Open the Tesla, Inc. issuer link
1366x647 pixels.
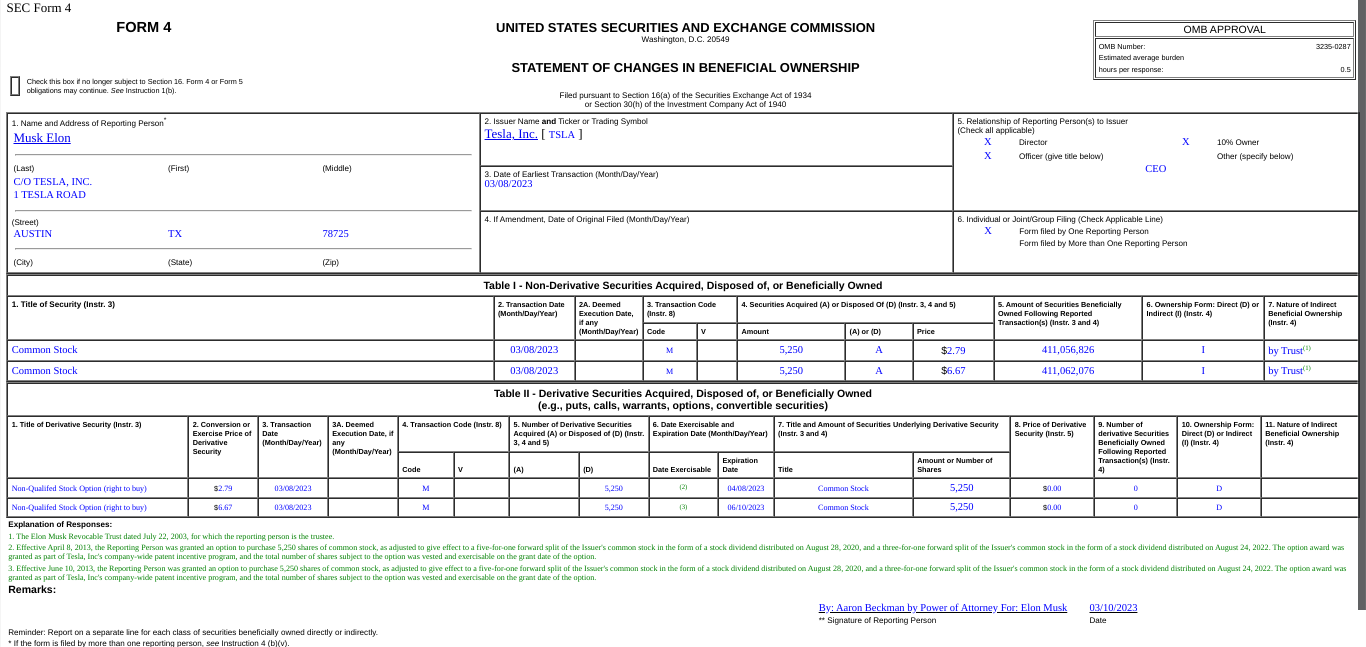[x=511, y=134]
